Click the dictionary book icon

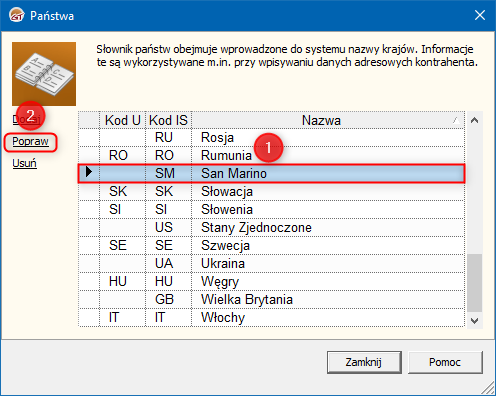tap(44, 74)
